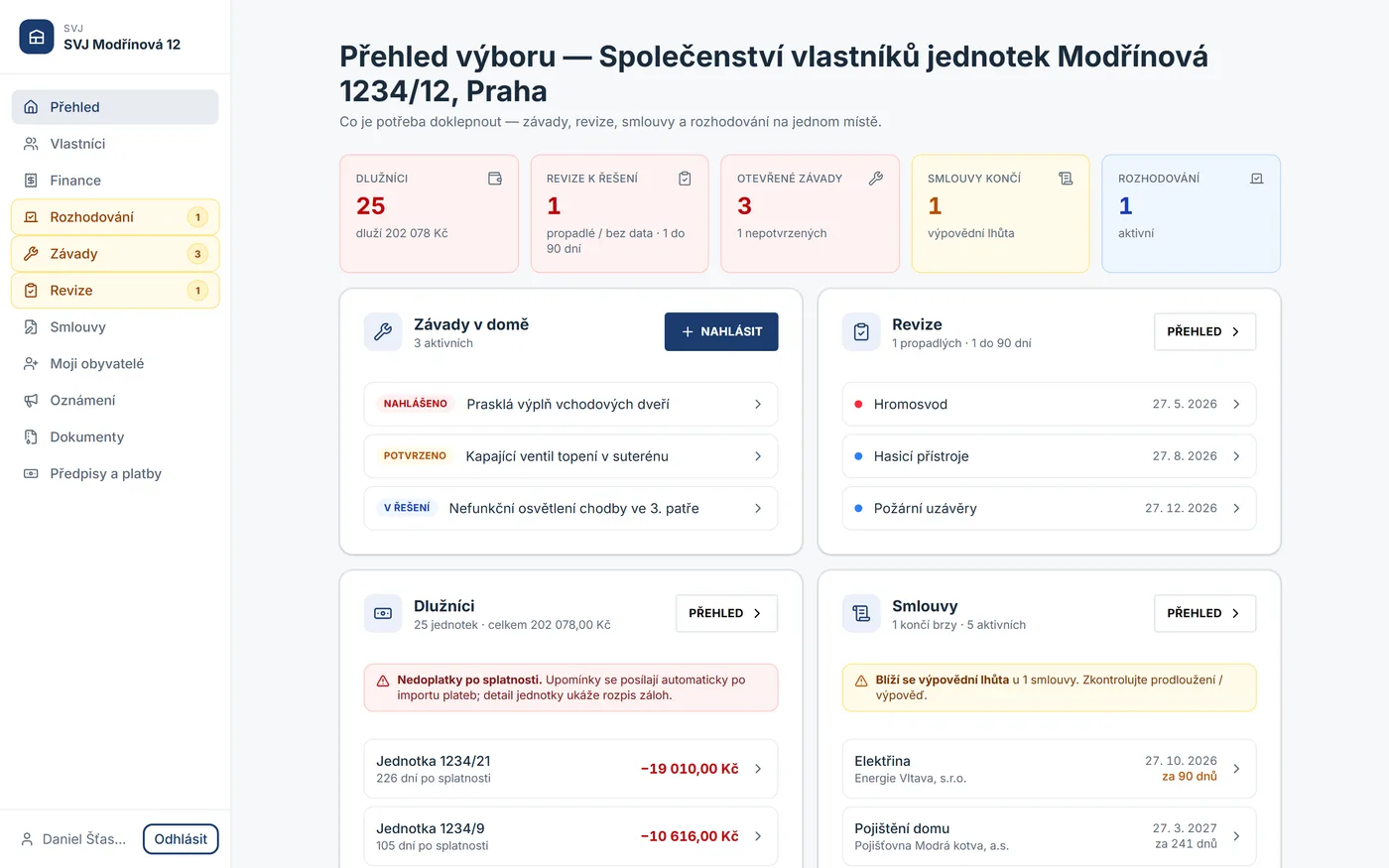Click the Nahlásit button to report a defect
The width and height of the screenshot is (1389, 868).
click(x=721, y=332)
